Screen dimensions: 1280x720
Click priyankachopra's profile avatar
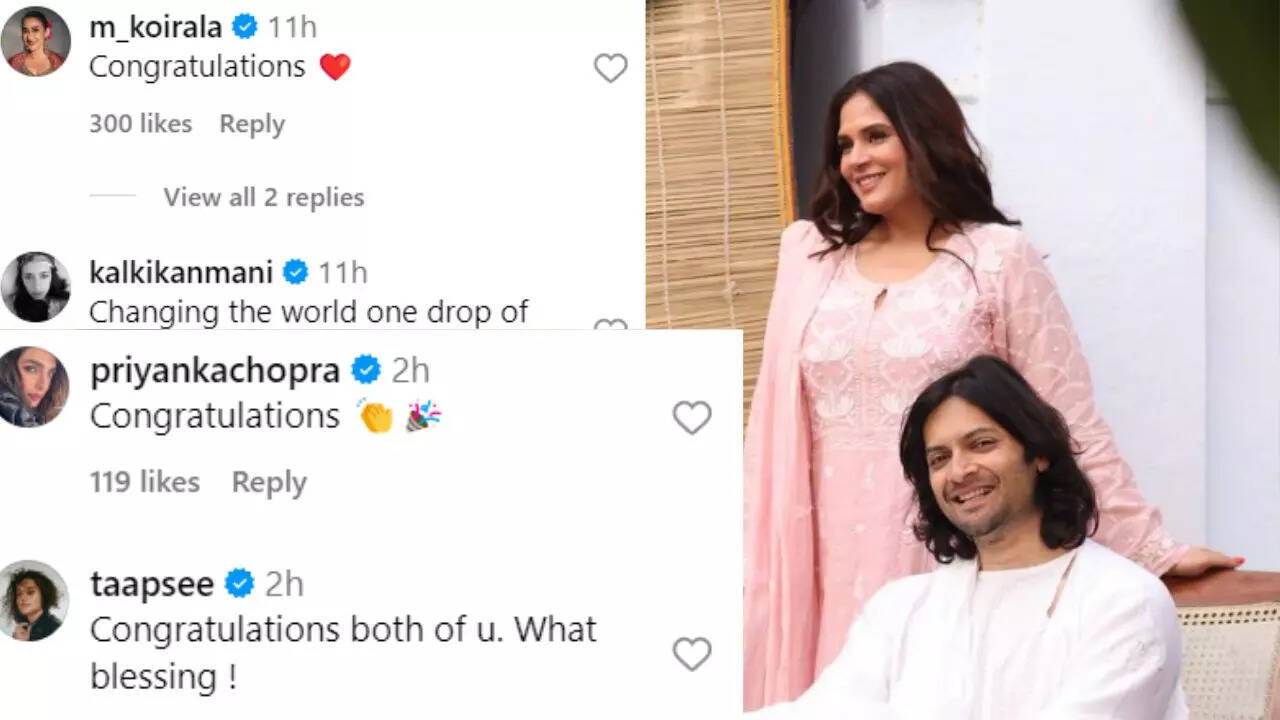click(x=34, y=387)
